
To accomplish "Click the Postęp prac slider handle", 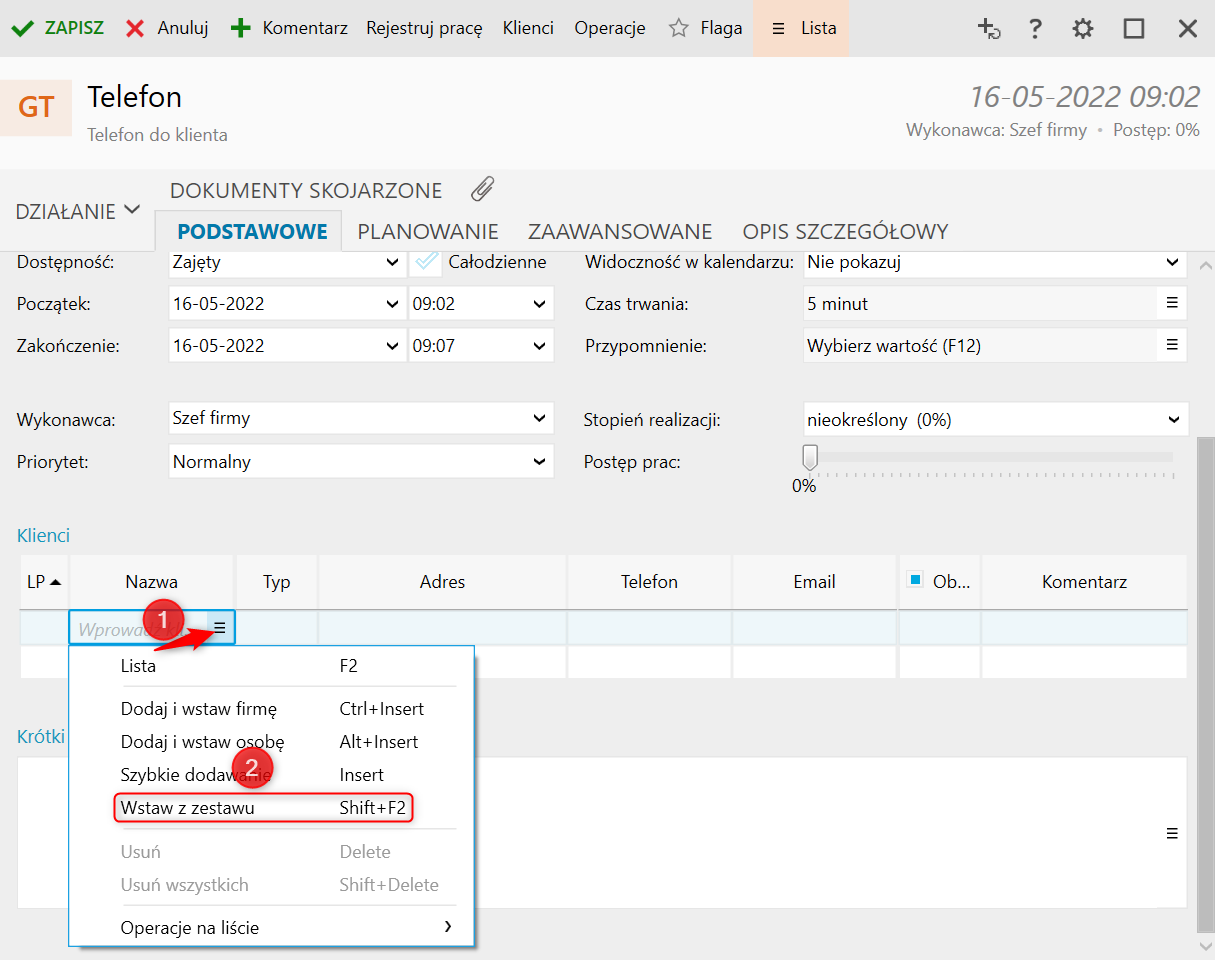I will [x=810, y=457].
